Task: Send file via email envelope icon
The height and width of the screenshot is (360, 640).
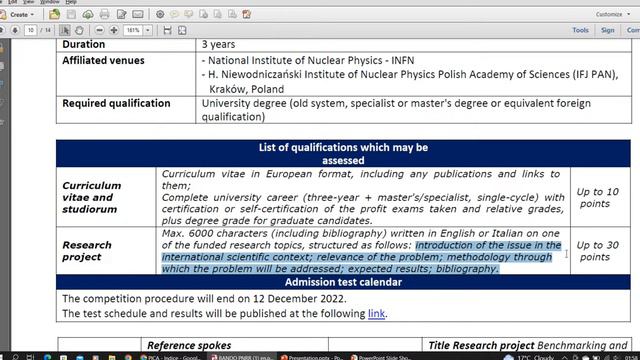Action: pos(138,14)
